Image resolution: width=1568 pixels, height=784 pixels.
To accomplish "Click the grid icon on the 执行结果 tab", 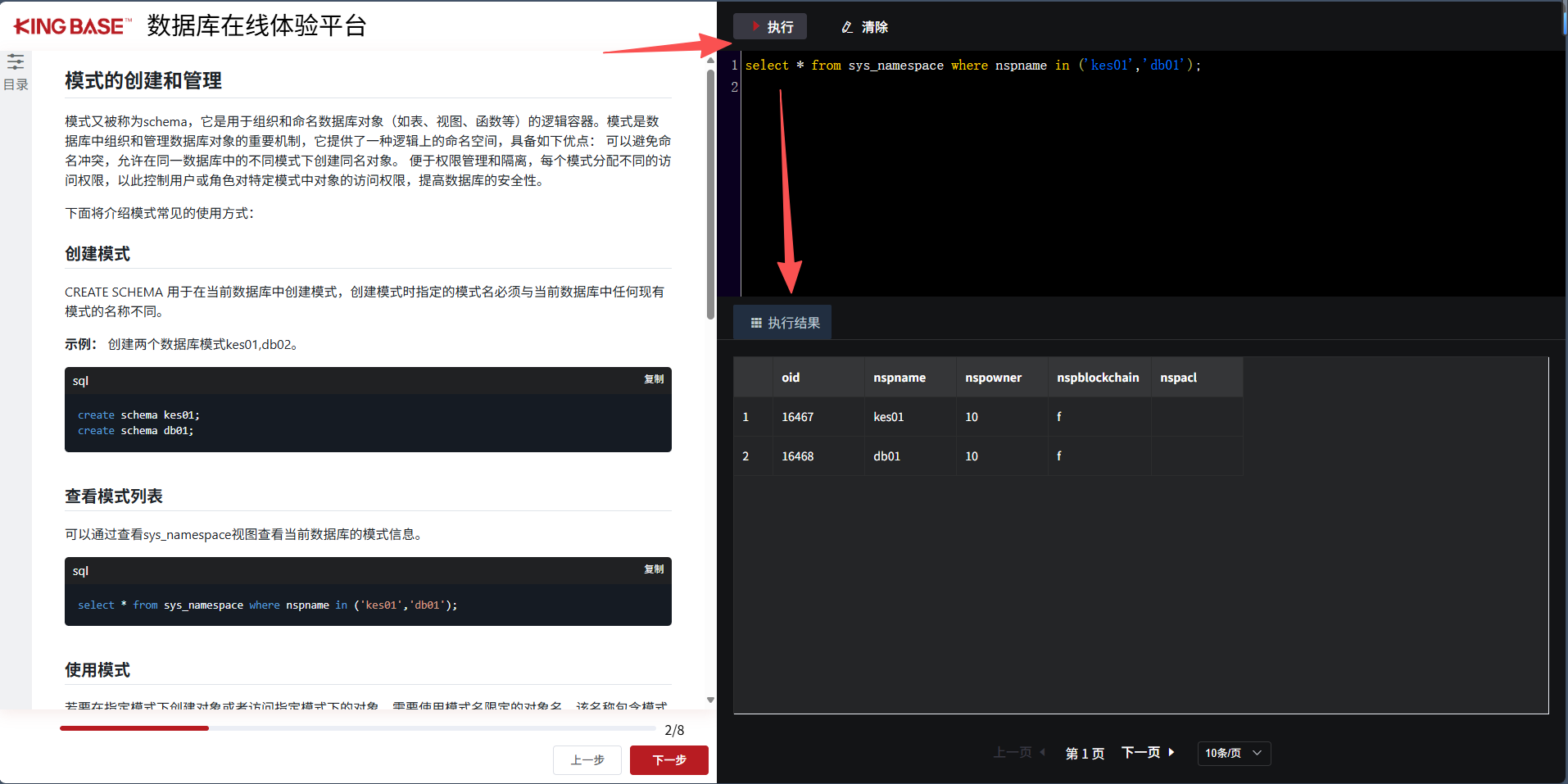I will click(756, 322).
